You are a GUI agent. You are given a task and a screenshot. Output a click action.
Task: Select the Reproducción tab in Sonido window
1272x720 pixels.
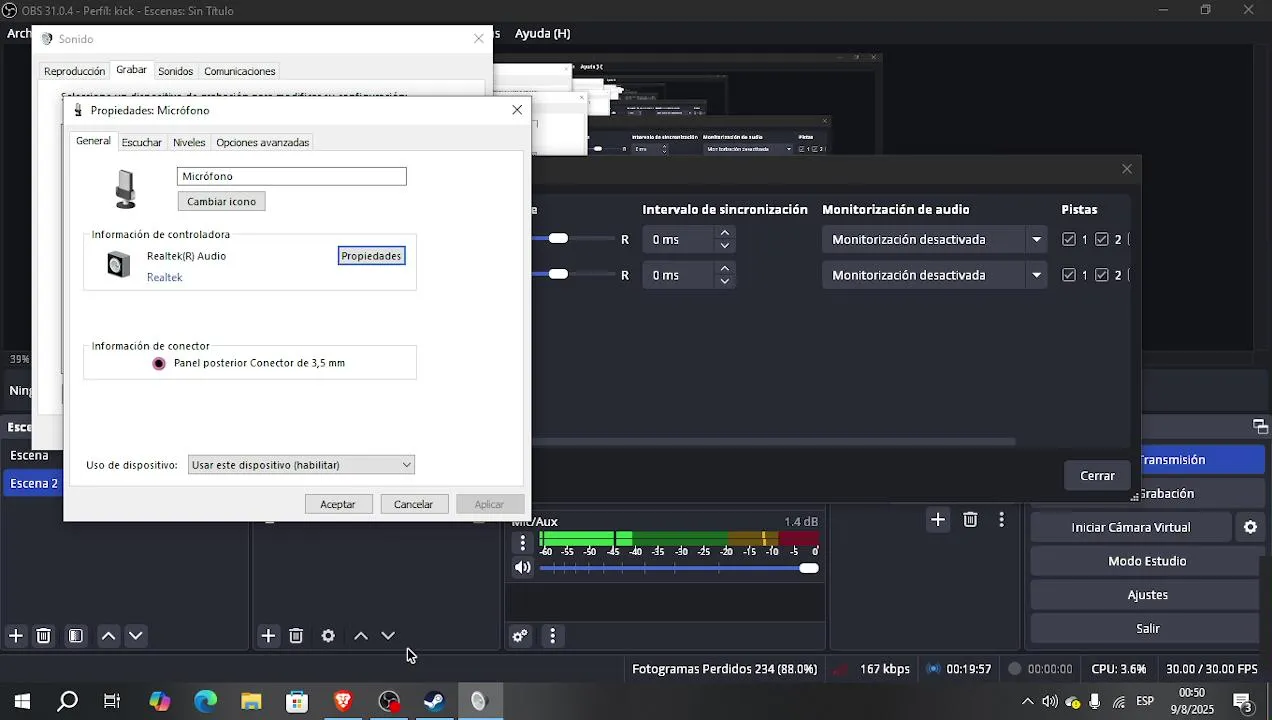point(74,71)
